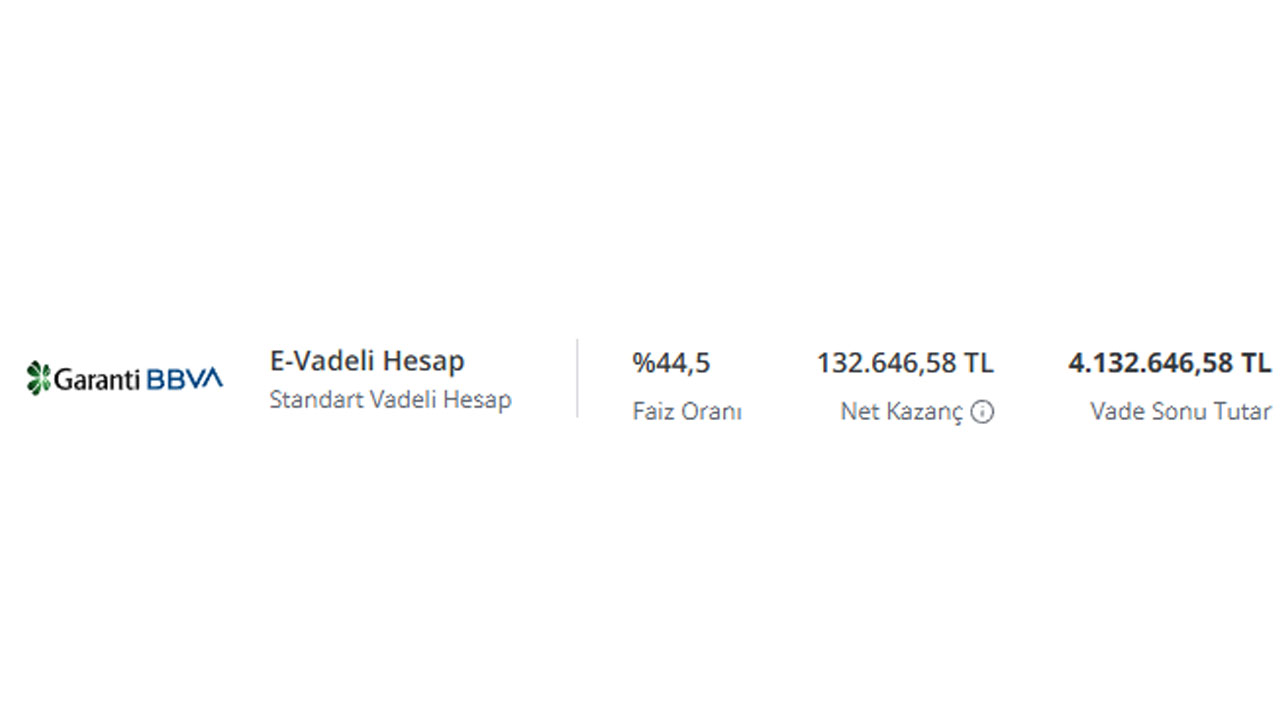Click the blue BBVA wordmark
This screenshot has width=1280, height=720.
185,379
